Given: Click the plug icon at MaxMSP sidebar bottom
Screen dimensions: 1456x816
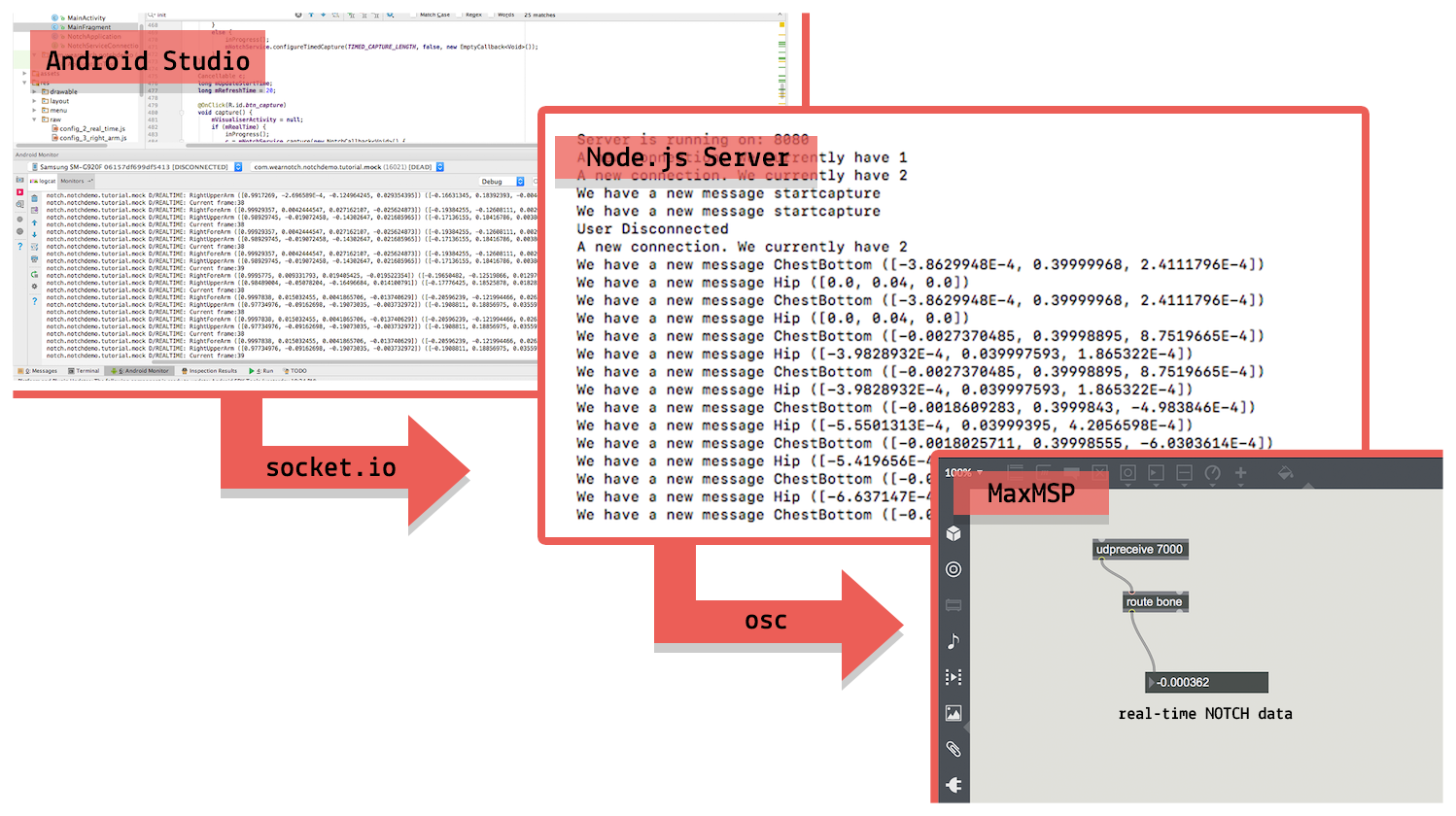Looking at the screenshot, I should (x=953, y=784).
